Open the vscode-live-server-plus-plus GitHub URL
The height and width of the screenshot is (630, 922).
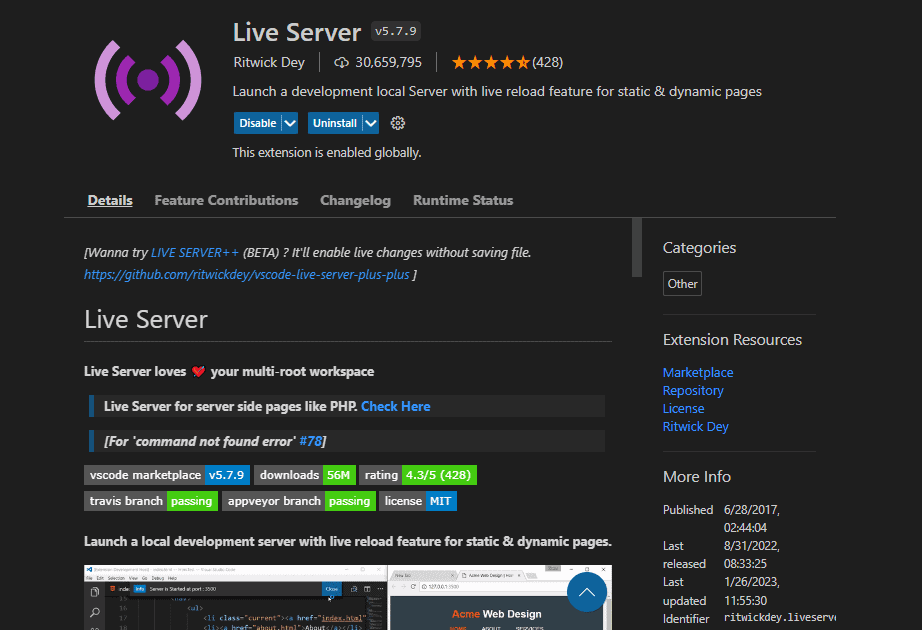[246, 275]
